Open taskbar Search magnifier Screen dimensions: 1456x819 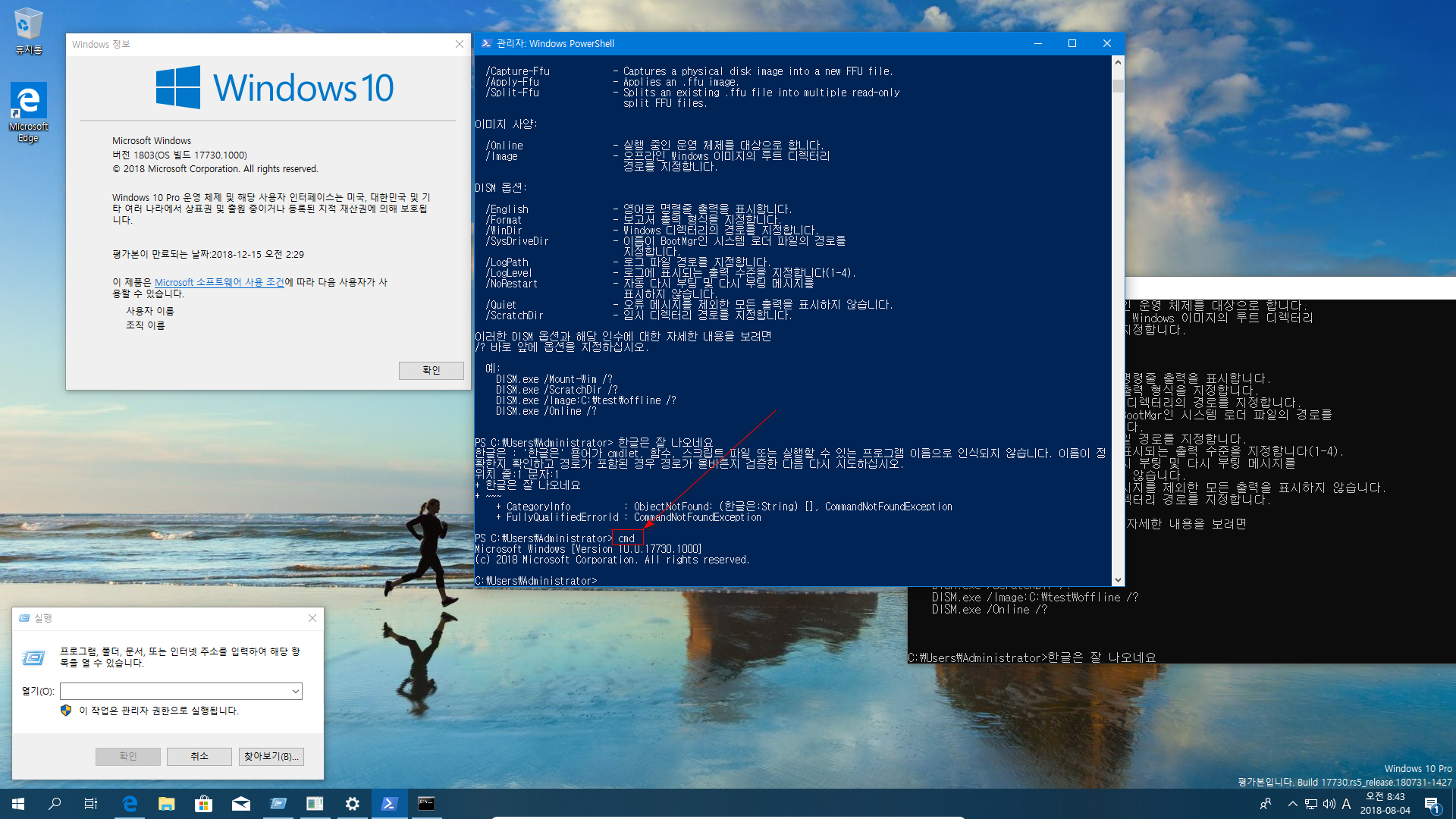[55, 804]
